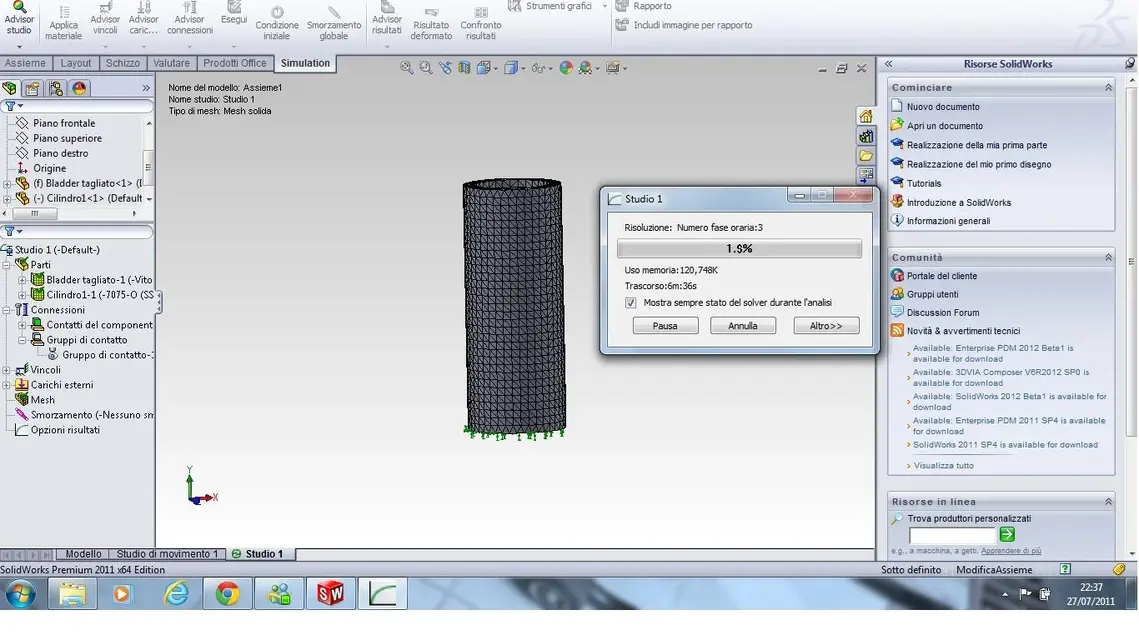Open the PropertyManager tab icon
The image size is (1139, 640).
[33, 89]
